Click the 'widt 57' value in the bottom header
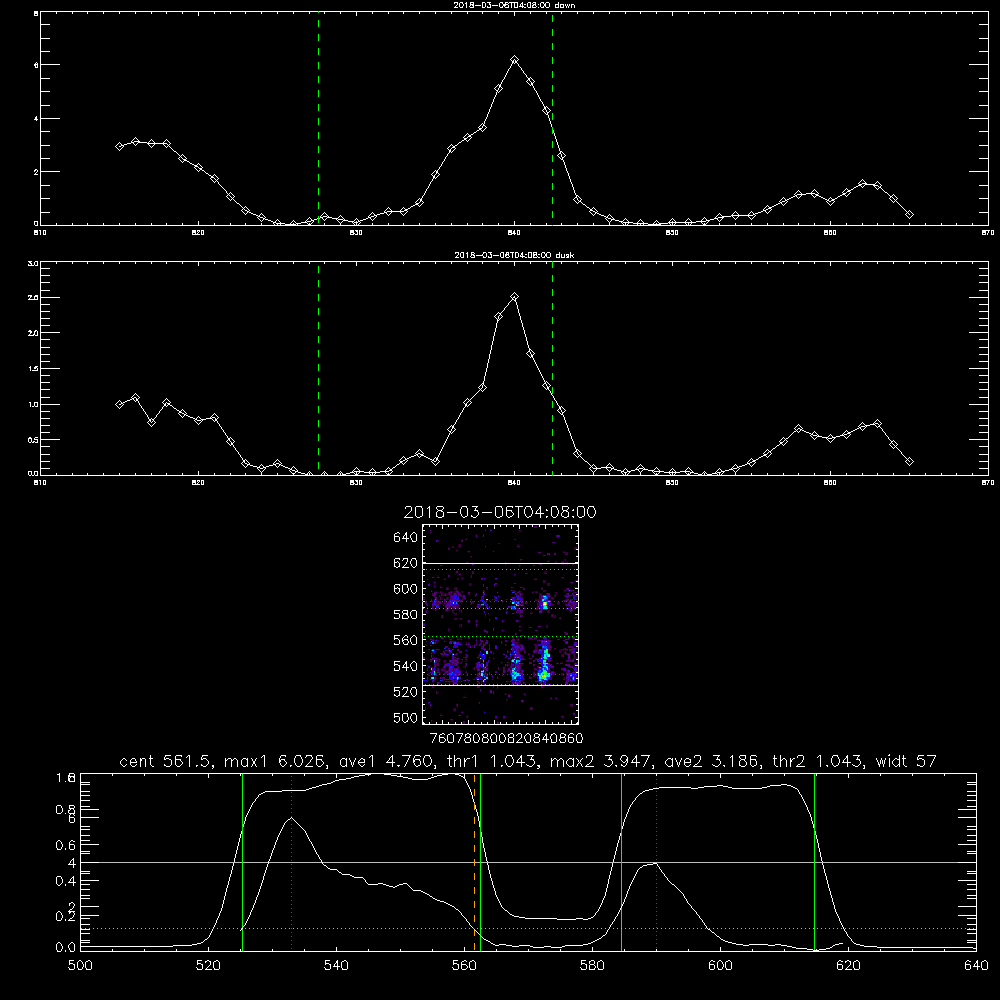 point(906,761)
